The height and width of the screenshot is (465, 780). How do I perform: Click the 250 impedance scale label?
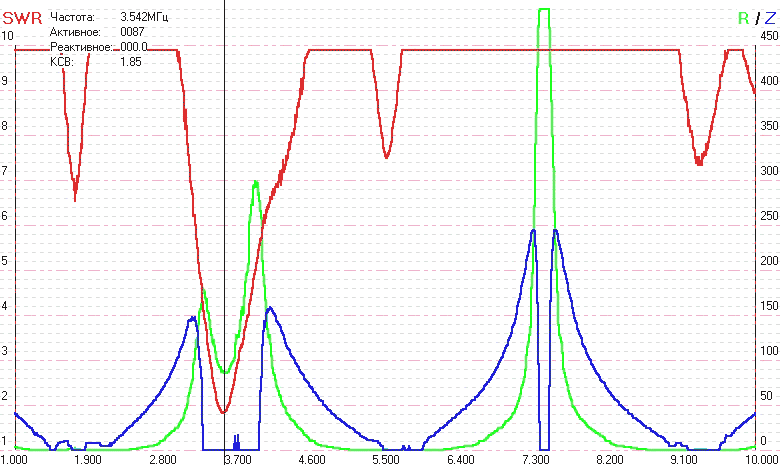[769, 215]
